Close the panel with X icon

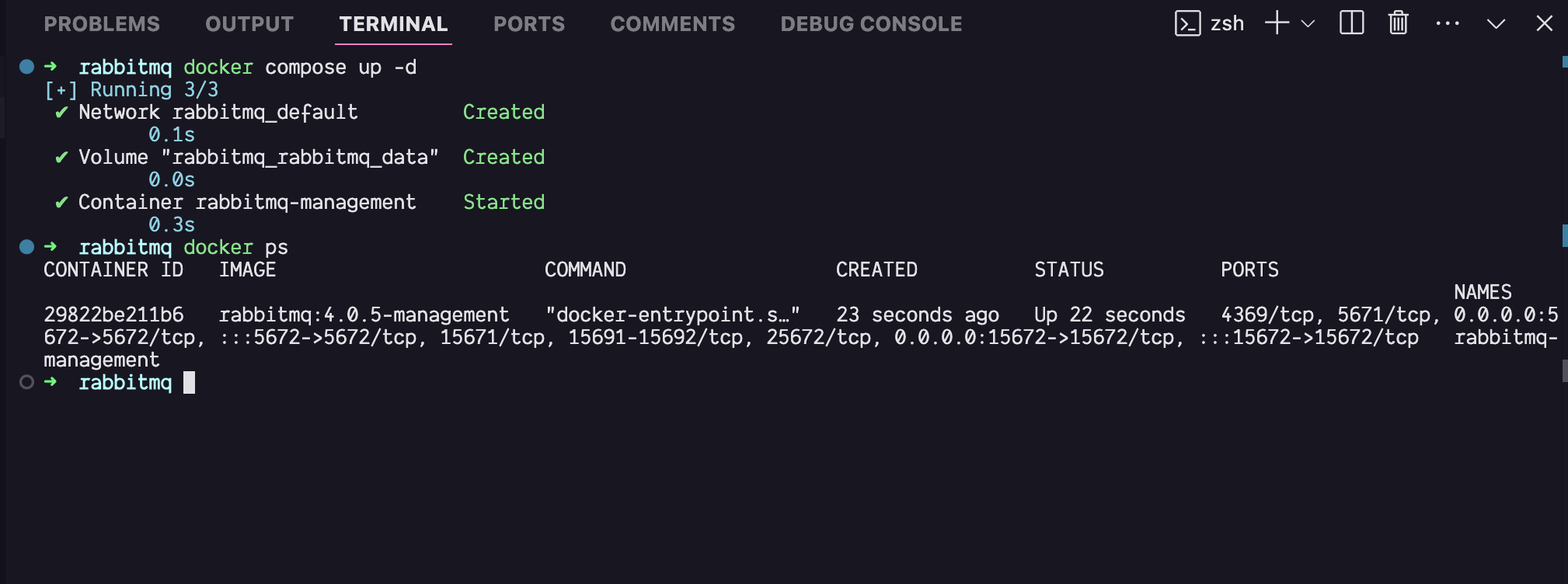1544,23
